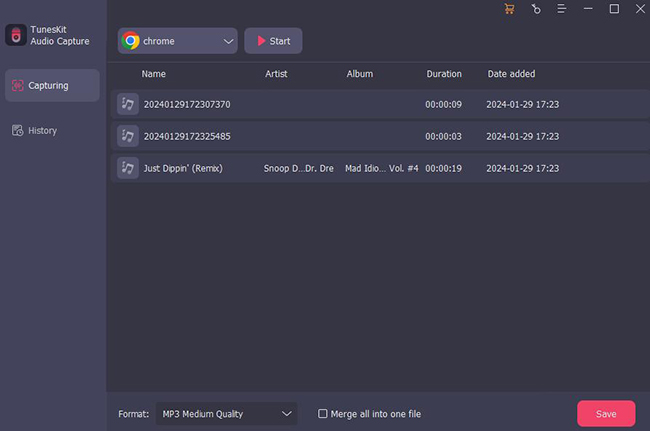Enable Merge all into one file checkbox
The image size is (650, 431).
tap(323, 414)
